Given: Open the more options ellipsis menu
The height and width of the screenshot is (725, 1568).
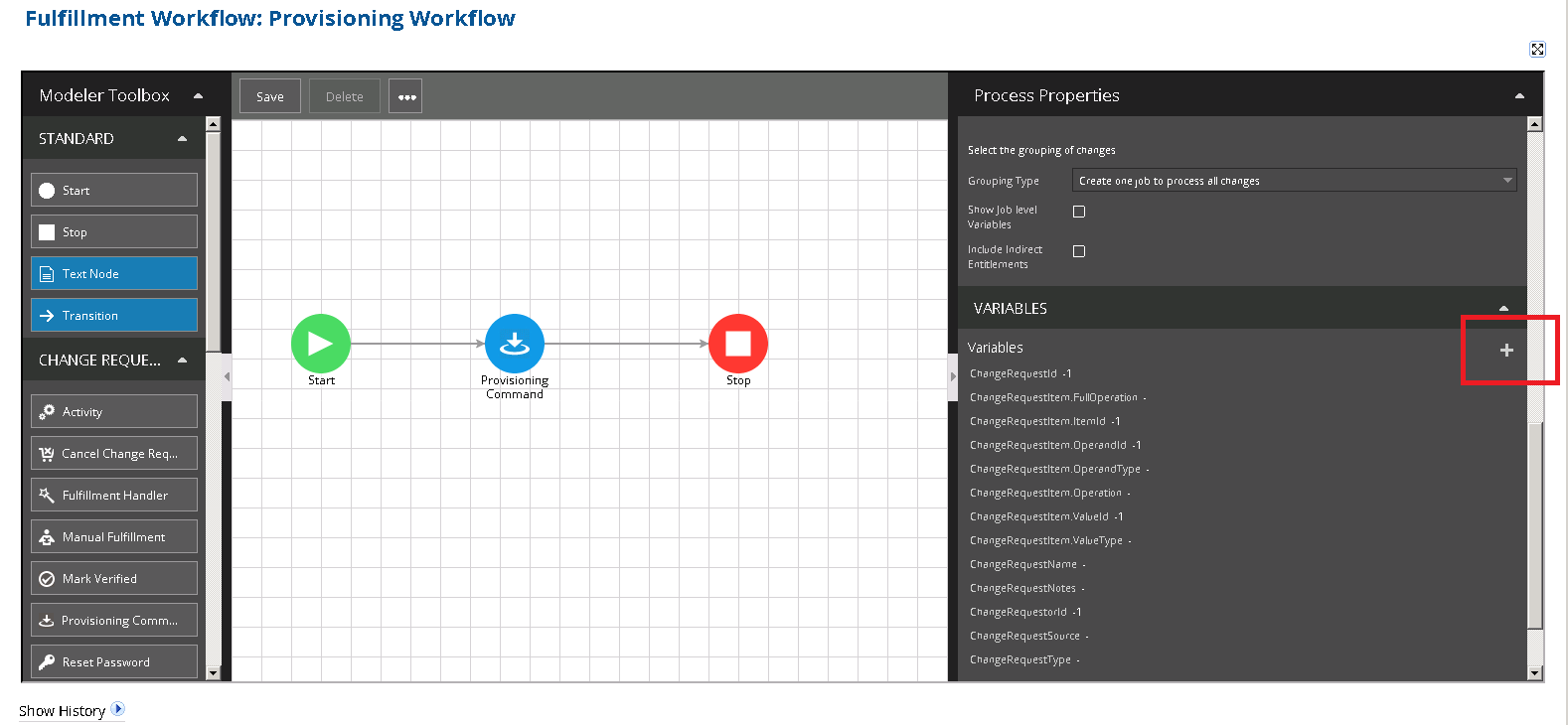Looking at the screenshot, I should click(405, 96).
